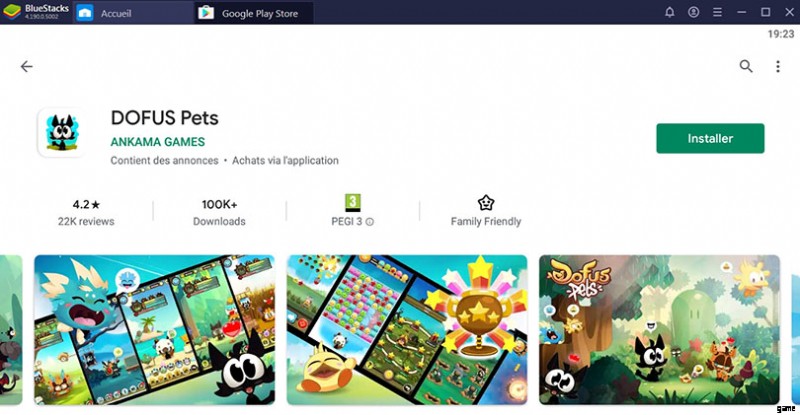
Task: Open the blue monster phones screenshot
Action: pos(155,330)
